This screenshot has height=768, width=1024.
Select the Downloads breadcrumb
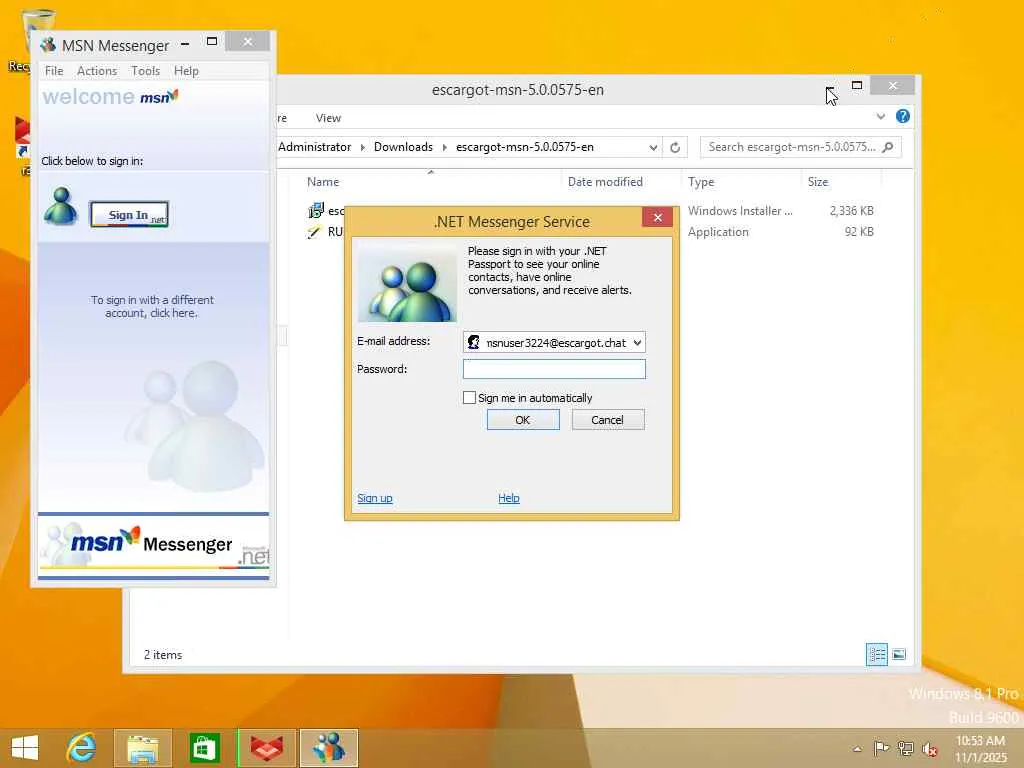[403, 147]
